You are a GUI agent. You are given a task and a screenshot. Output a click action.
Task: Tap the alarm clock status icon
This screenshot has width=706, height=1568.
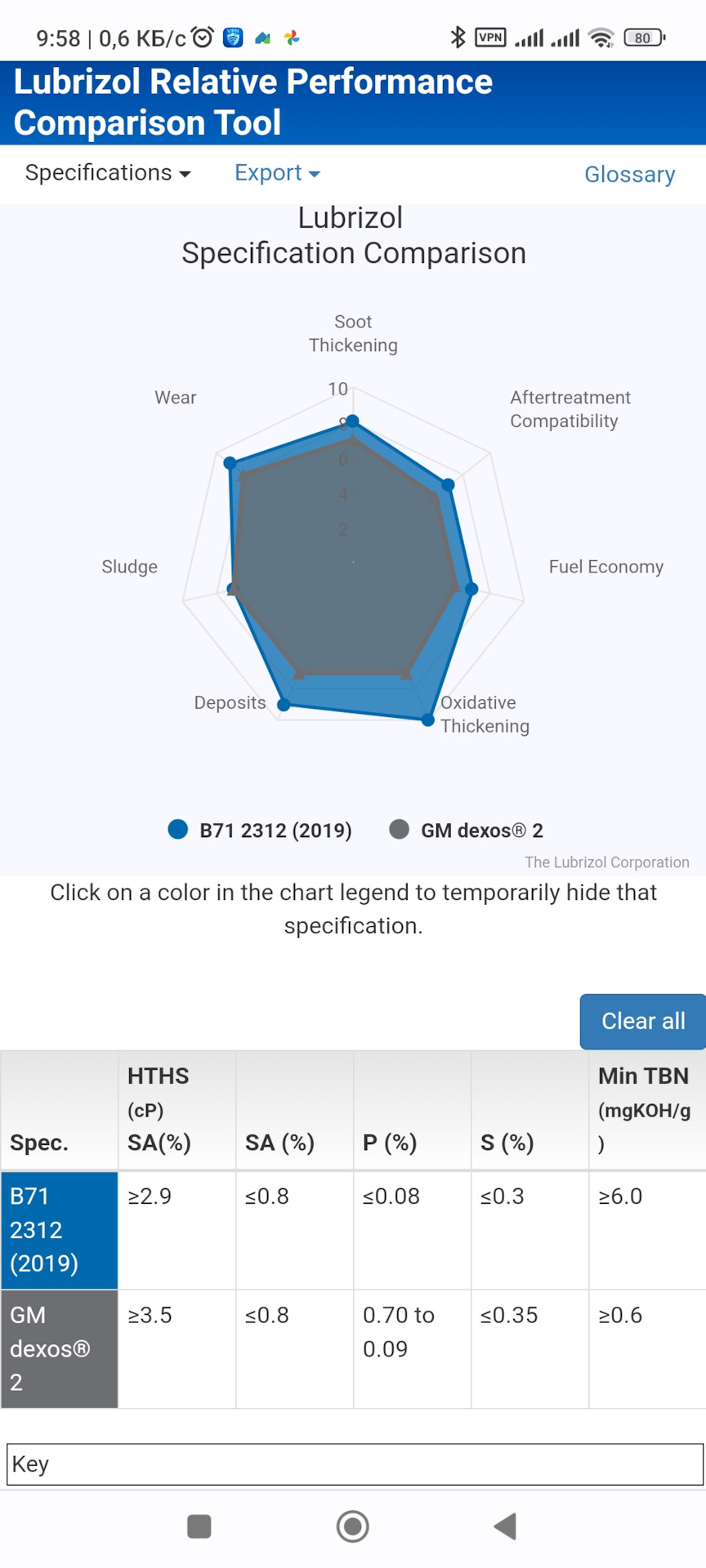click(203, 38)
